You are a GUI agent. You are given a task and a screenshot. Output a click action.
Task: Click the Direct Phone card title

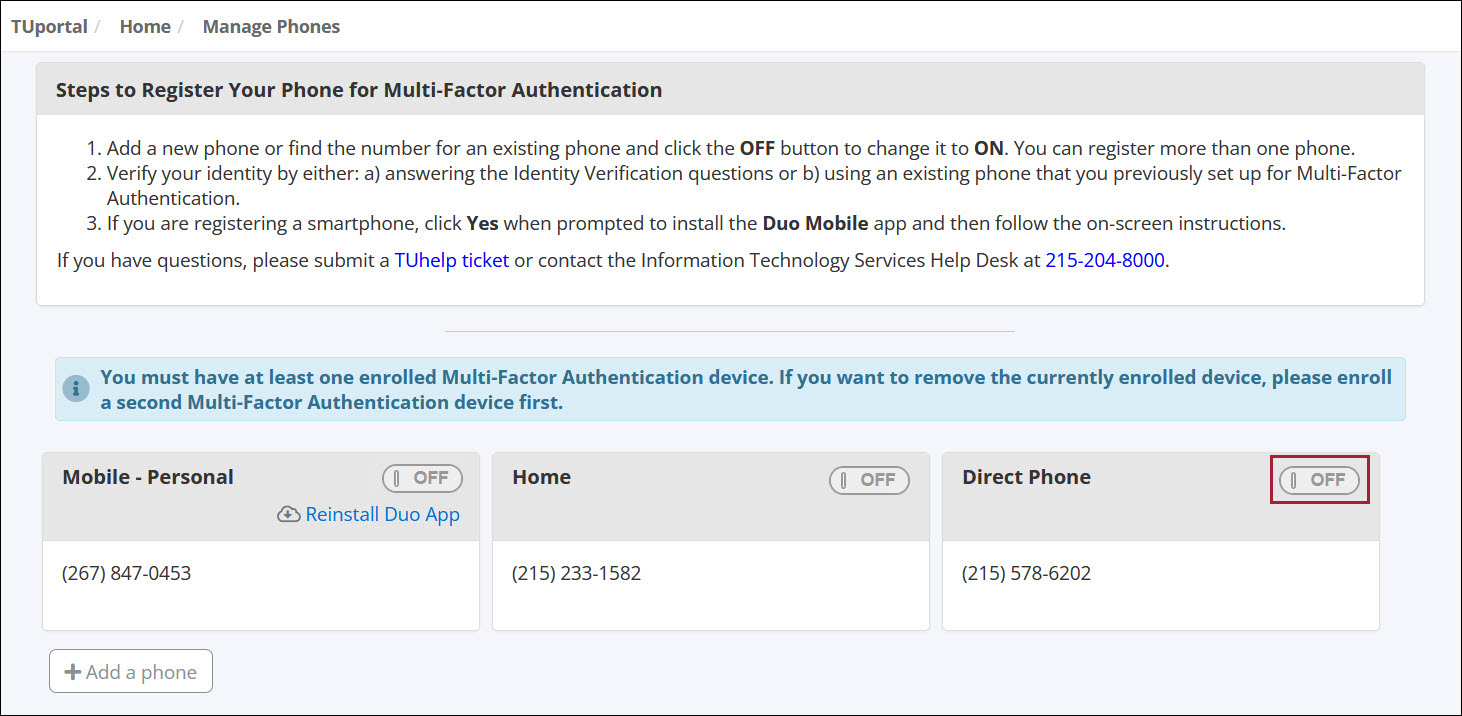point(1026,477)
